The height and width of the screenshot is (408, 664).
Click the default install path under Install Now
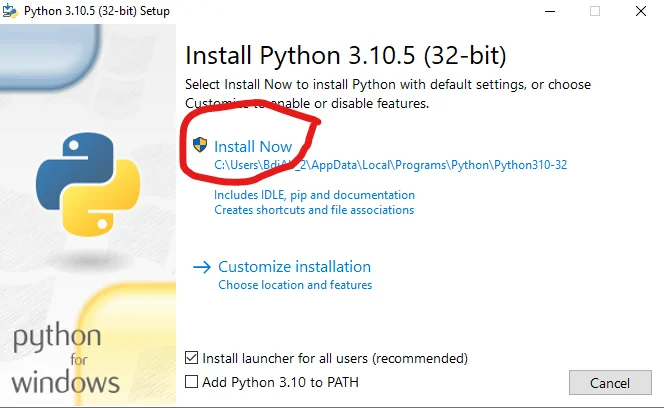[390, 165]
